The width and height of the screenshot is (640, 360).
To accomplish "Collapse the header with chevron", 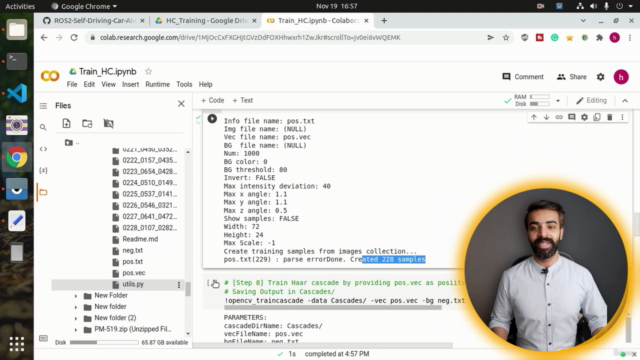I will (x=625, y=101).
